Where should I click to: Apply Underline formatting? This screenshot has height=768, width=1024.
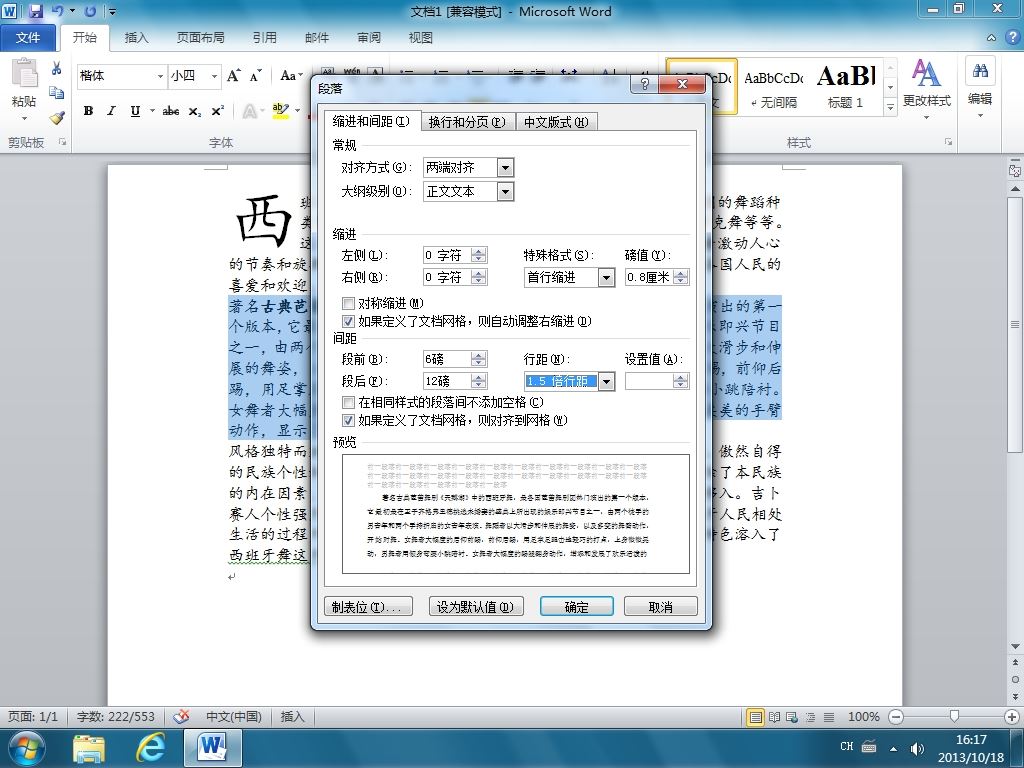(x=135, y=111)
